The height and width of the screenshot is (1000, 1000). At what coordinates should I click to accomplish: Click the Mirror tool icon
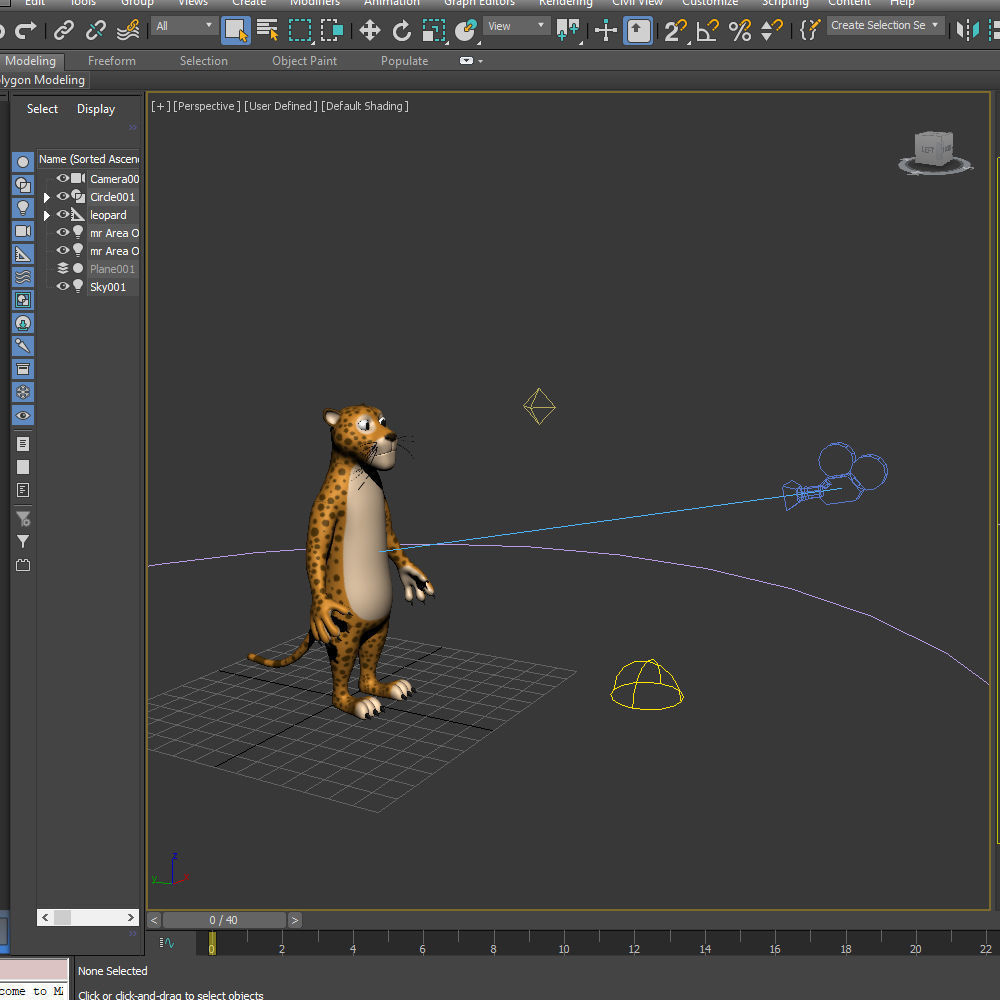[x=967, y=30]
